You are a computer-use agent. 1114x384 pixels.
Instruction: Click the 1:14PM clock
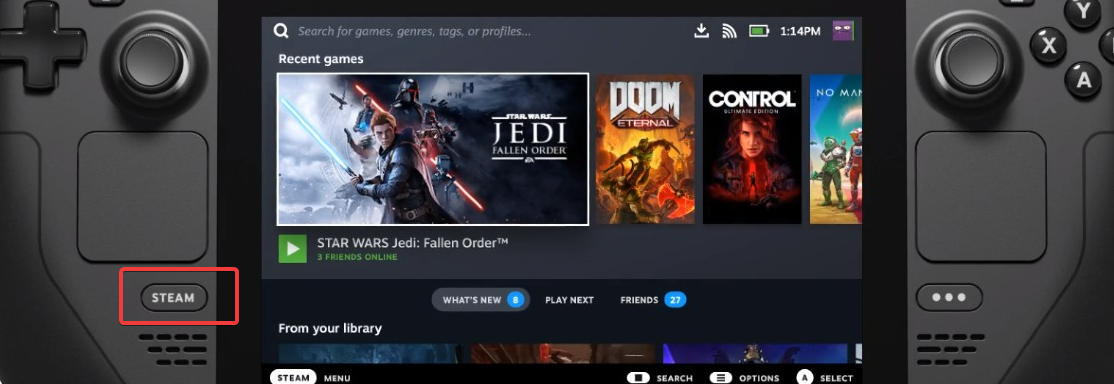800,31
